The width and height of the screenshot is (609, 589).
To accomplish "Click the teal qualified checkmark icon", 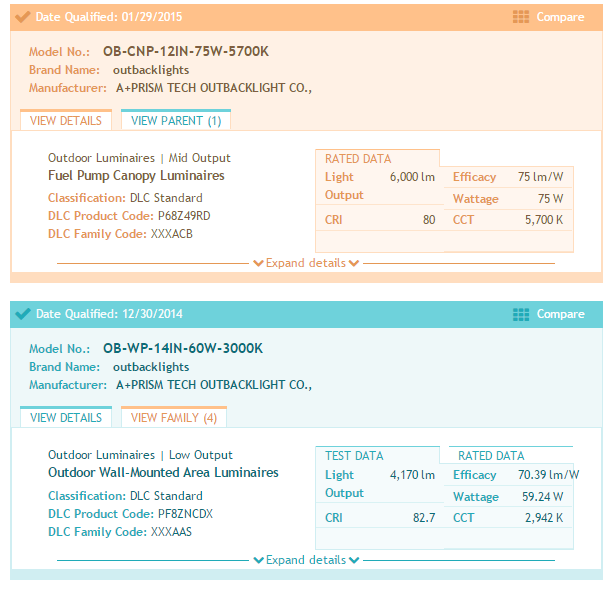I will pyautogui.click(x=23, y=314).
